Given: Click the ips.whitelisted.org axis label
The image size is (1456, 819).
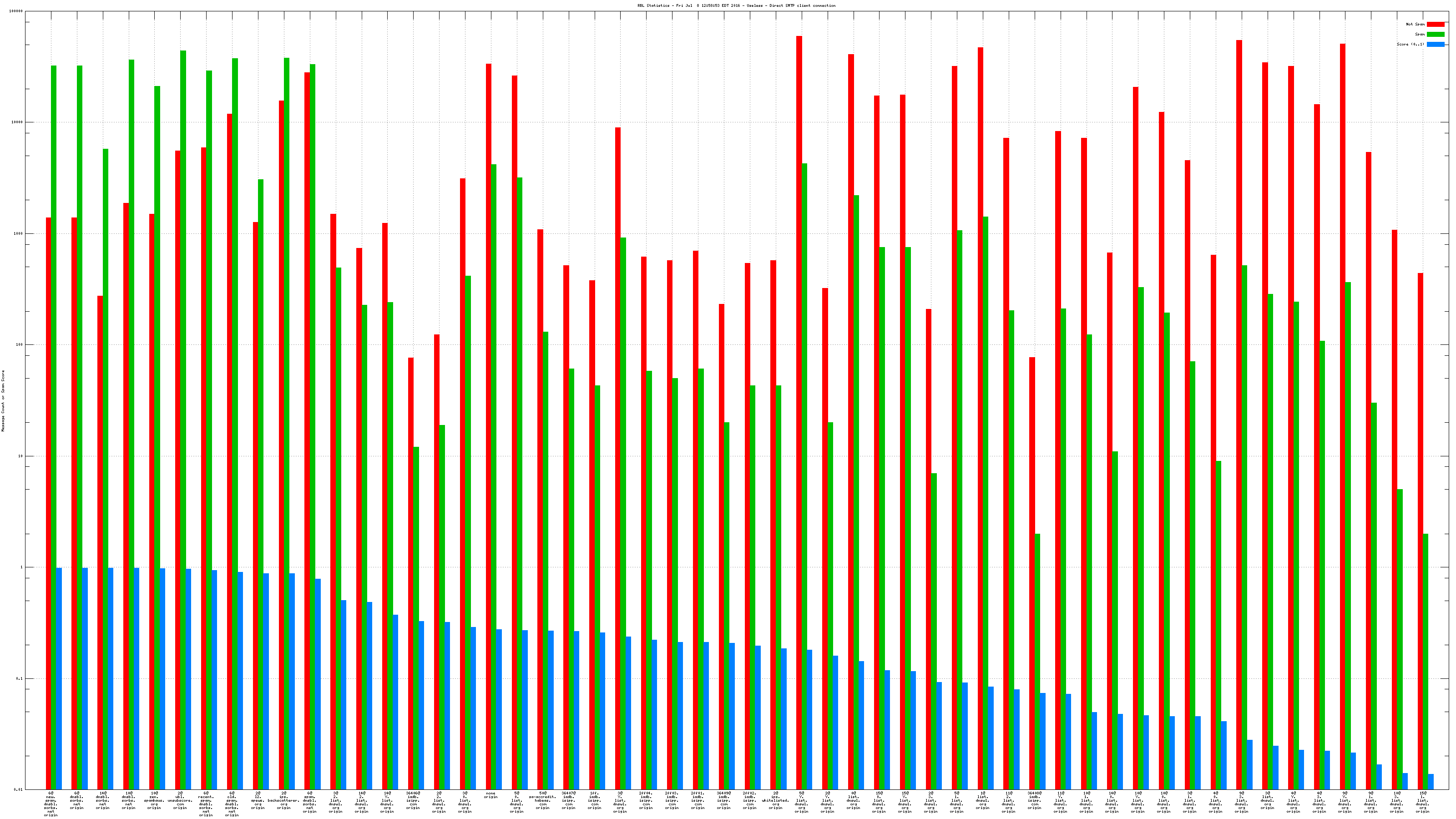Looking at the screenshot, I should pyautogui.click(x=775, y=800).
